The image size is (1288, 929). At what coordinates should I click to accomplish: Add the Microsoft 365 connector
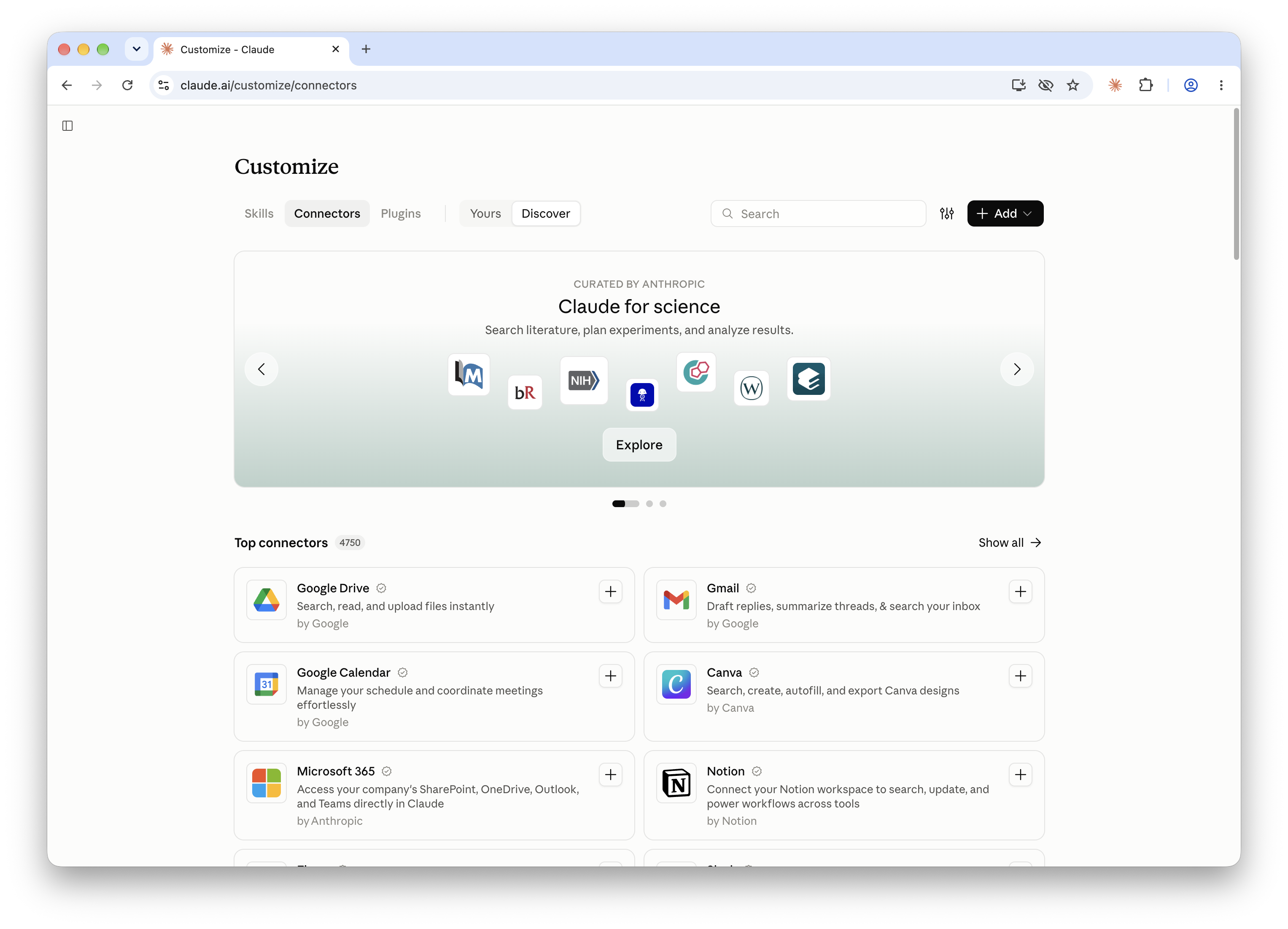[x=611, y=775]
